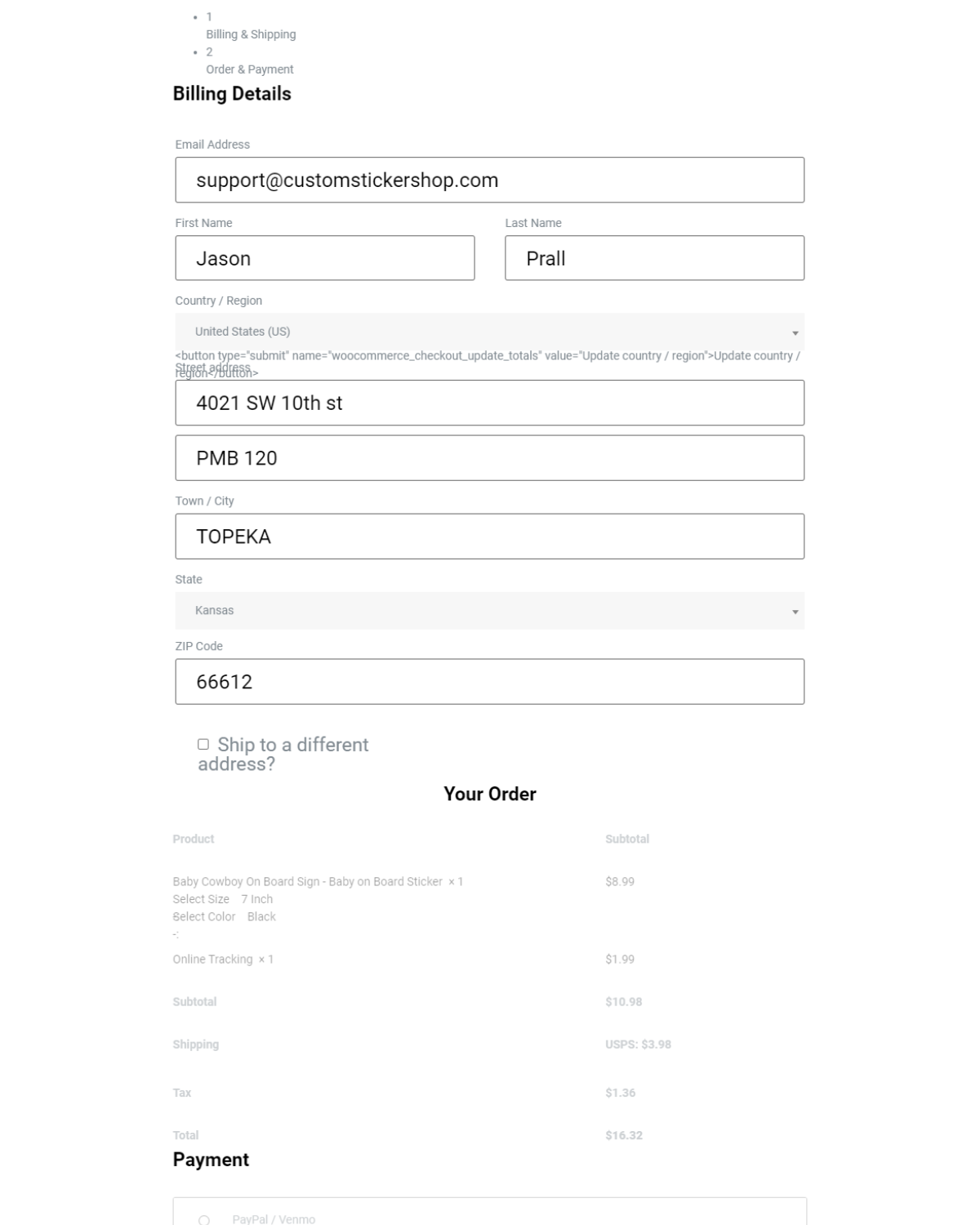Click the Ship to a different address label text
980x1225 pixels.
point(292,746)
